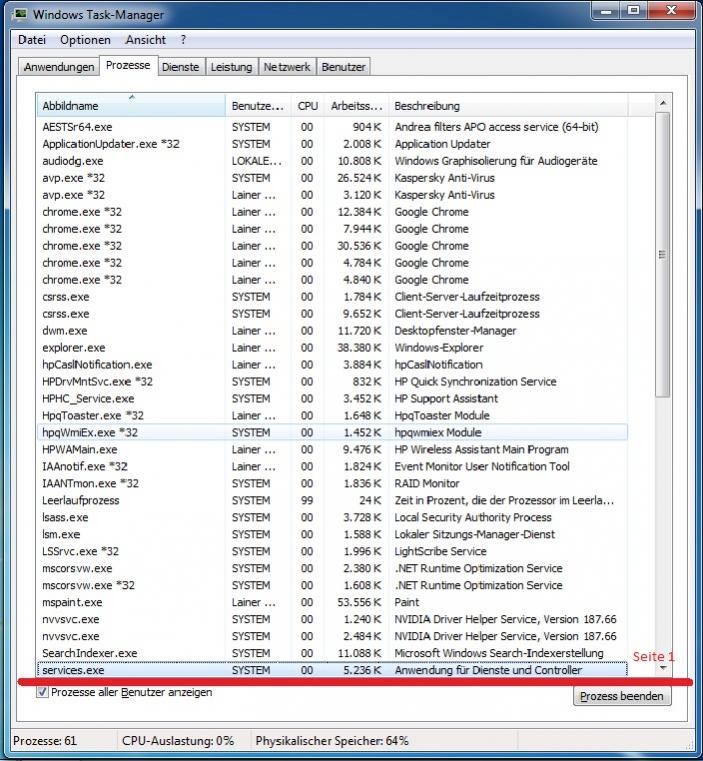This screenshot has width=703, height=761.
Task: Minimize the Task-Manager window
Action: 605,10
